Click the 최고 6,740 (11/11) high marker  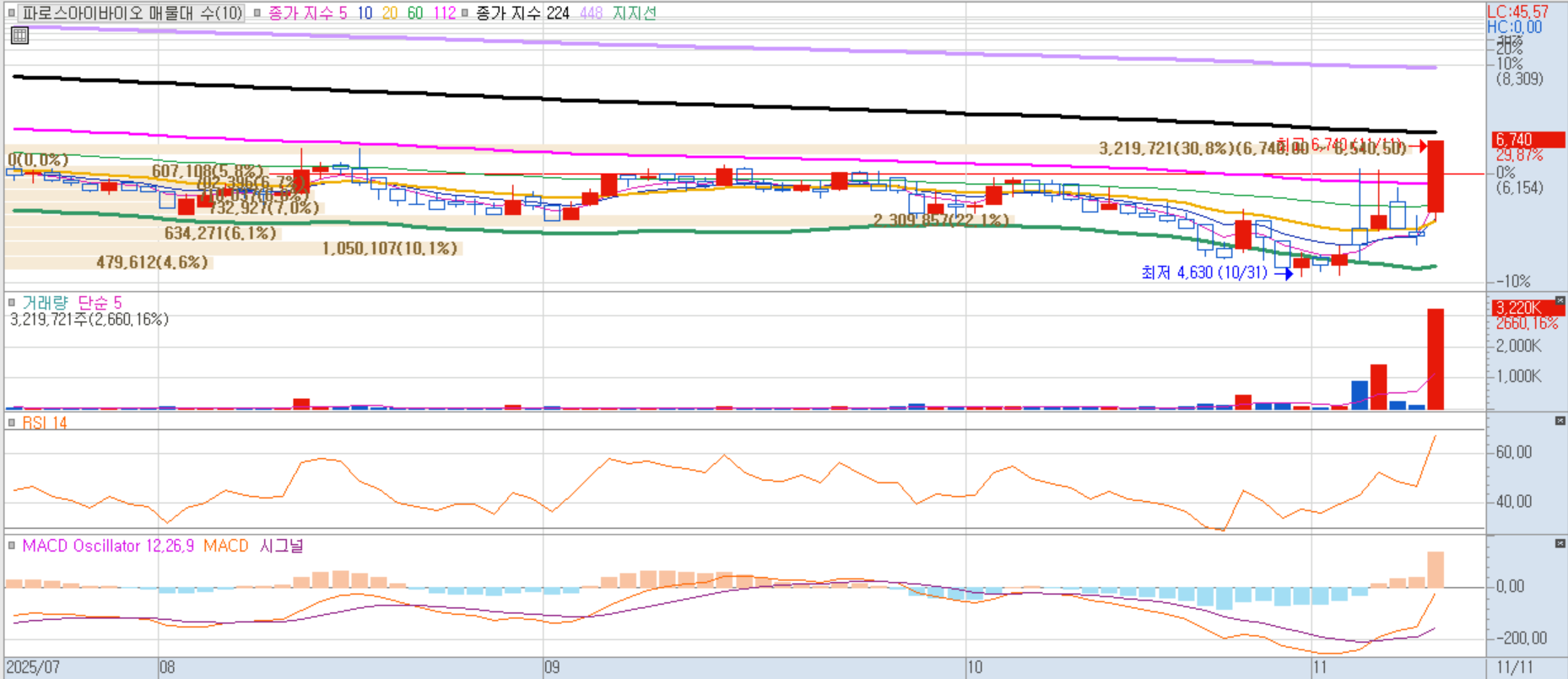pyautogui.click(x=1338, y=145)
